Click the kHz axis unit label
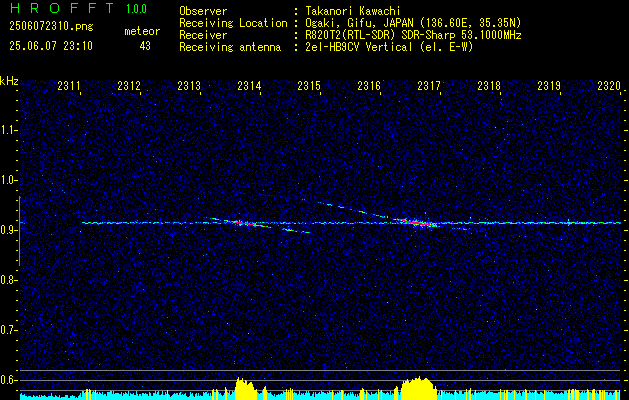Image resolution: width=629 pixels, height=400 pixels. [x=9, y=81]
